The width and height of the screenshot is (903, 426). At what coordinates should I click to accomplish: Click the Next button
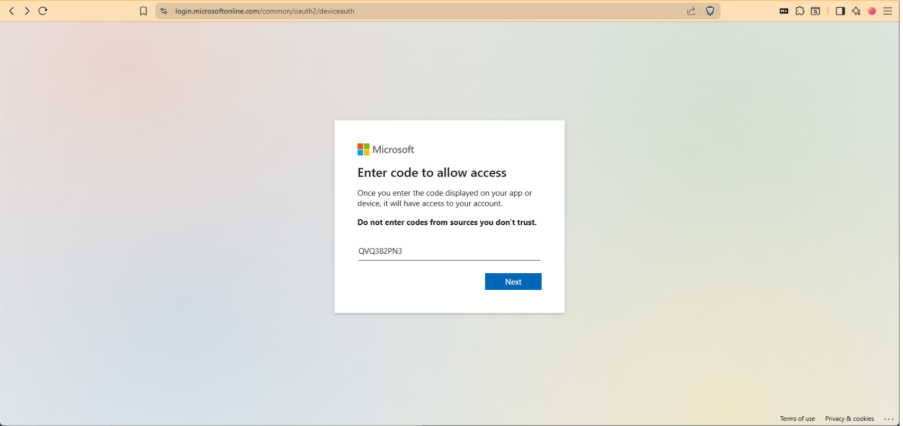coord(513,282)
